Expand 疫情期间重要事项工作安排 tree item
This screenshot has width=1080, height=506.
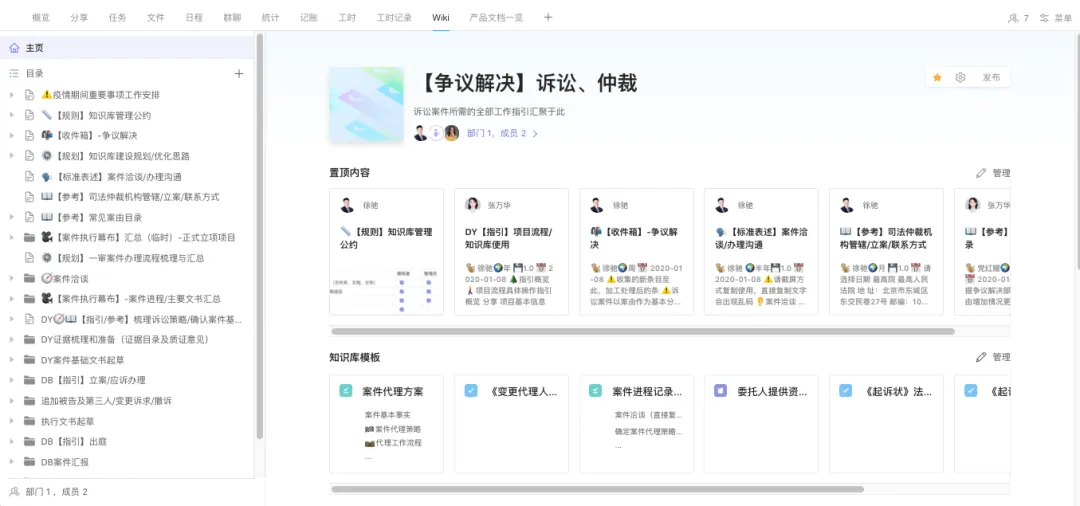tap(12, 95)
